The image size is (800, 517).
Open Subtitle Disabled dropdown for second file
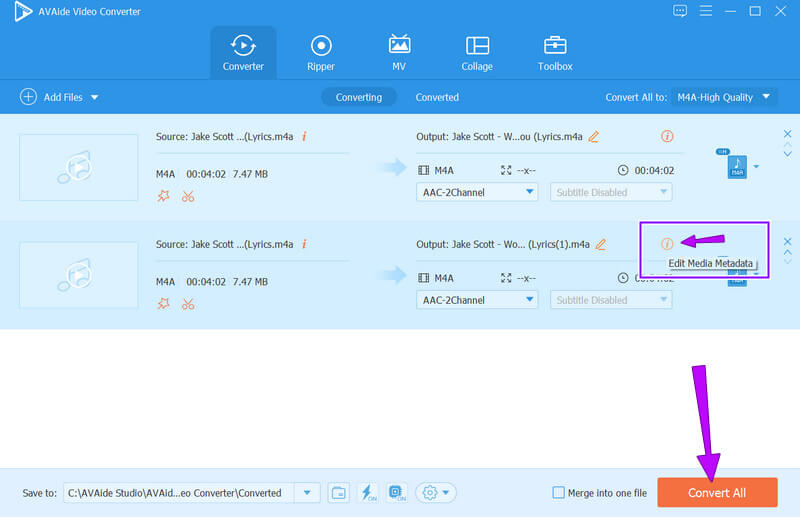(611, 300)
